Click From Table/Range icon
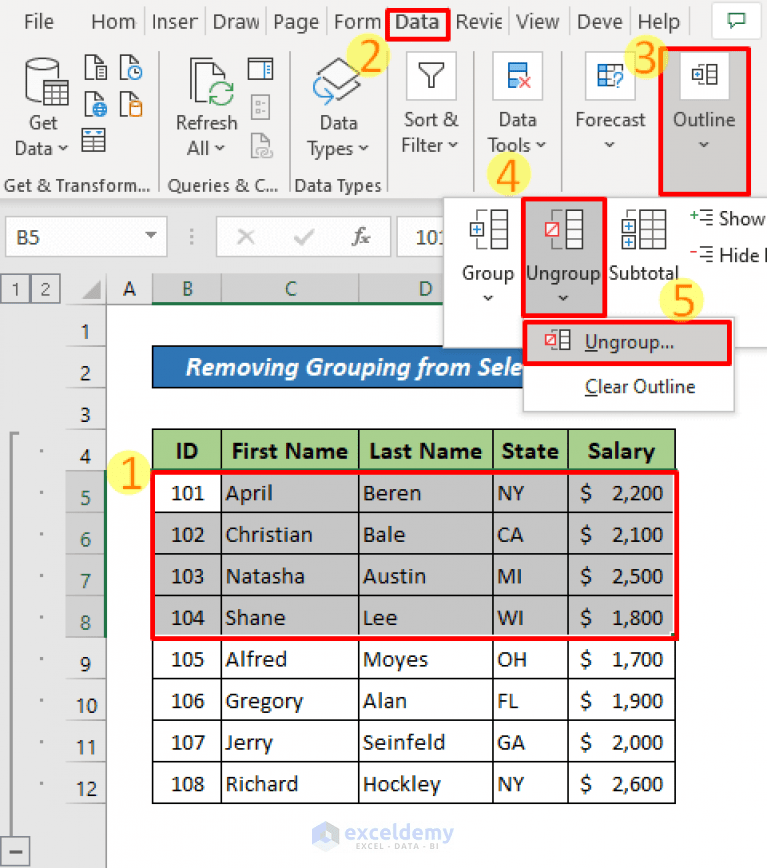Screen dimensions: 767x868 click(x=94, y=140)
